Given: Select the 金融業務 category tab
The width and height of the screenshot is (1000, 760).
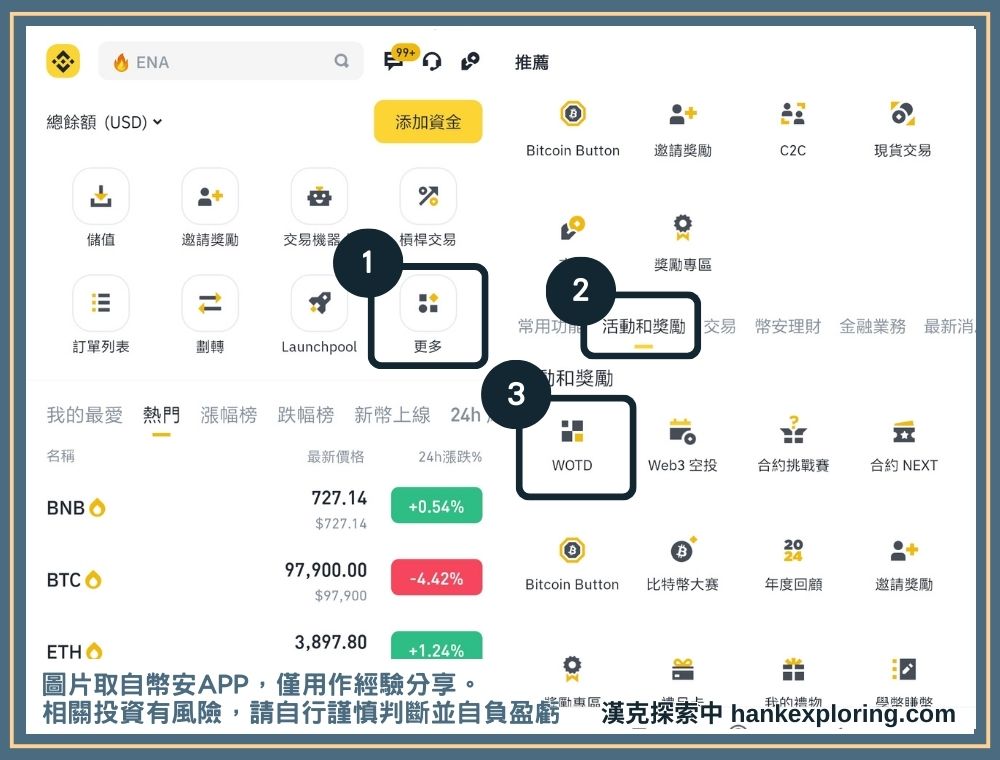Looking at the screenshot, I should [872, 326].
